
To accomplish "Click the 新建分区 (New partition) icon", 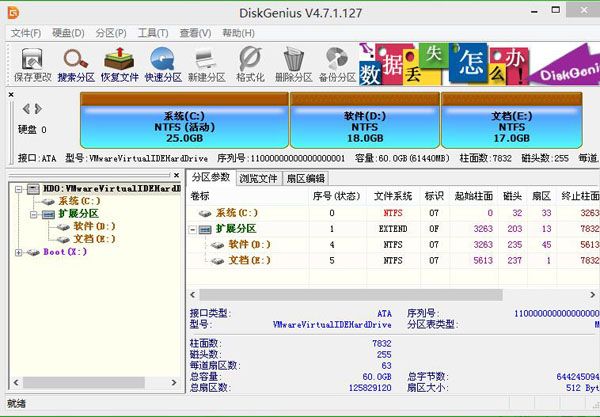I will (207, 64).
